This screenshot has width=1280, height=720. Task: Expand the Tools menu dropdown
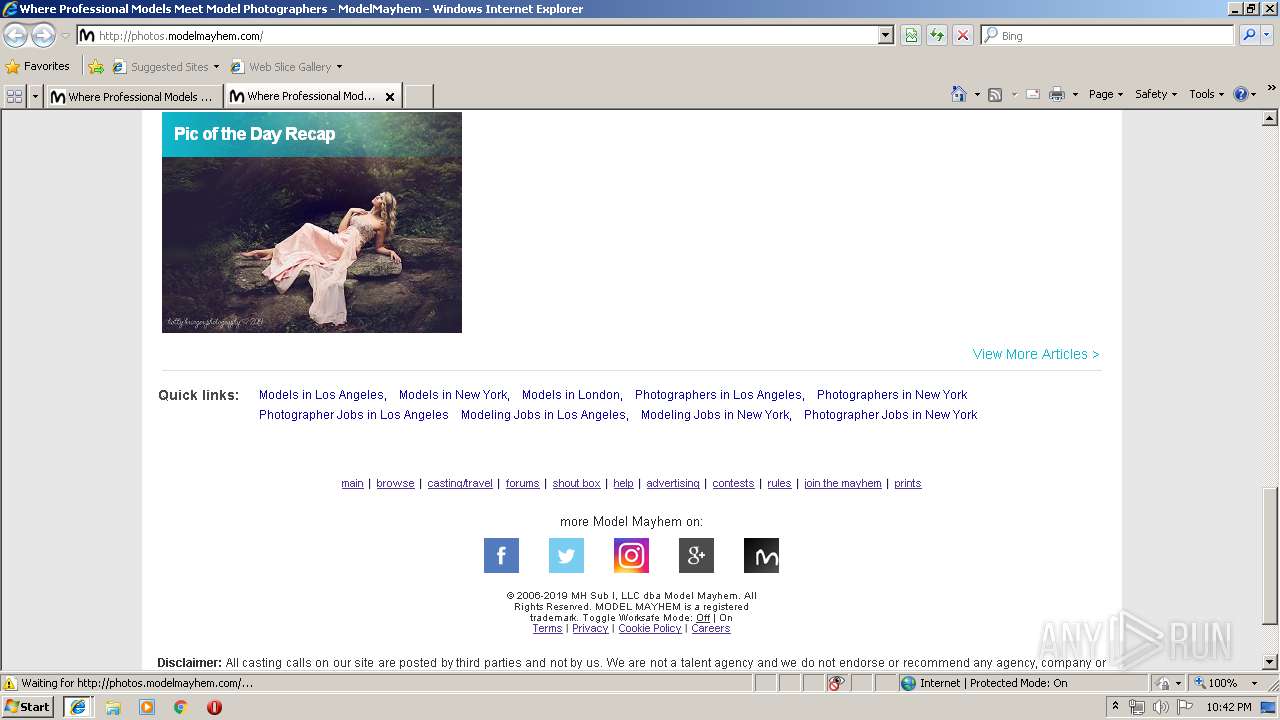pos(1206,94)
